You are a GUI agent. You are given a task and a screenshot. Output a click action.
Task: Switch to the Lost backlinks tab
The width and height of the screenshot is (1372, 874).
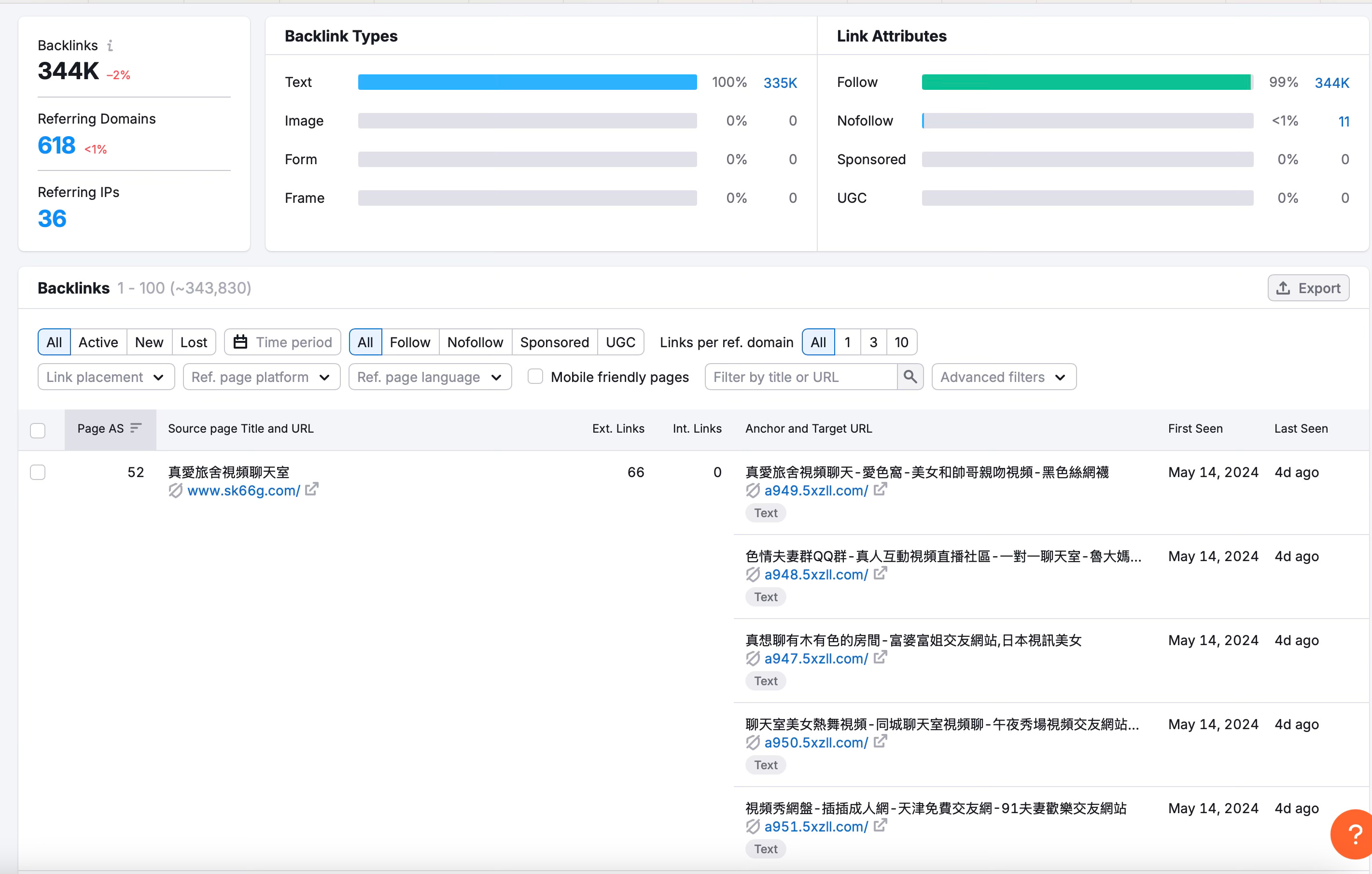pos(193,342)
